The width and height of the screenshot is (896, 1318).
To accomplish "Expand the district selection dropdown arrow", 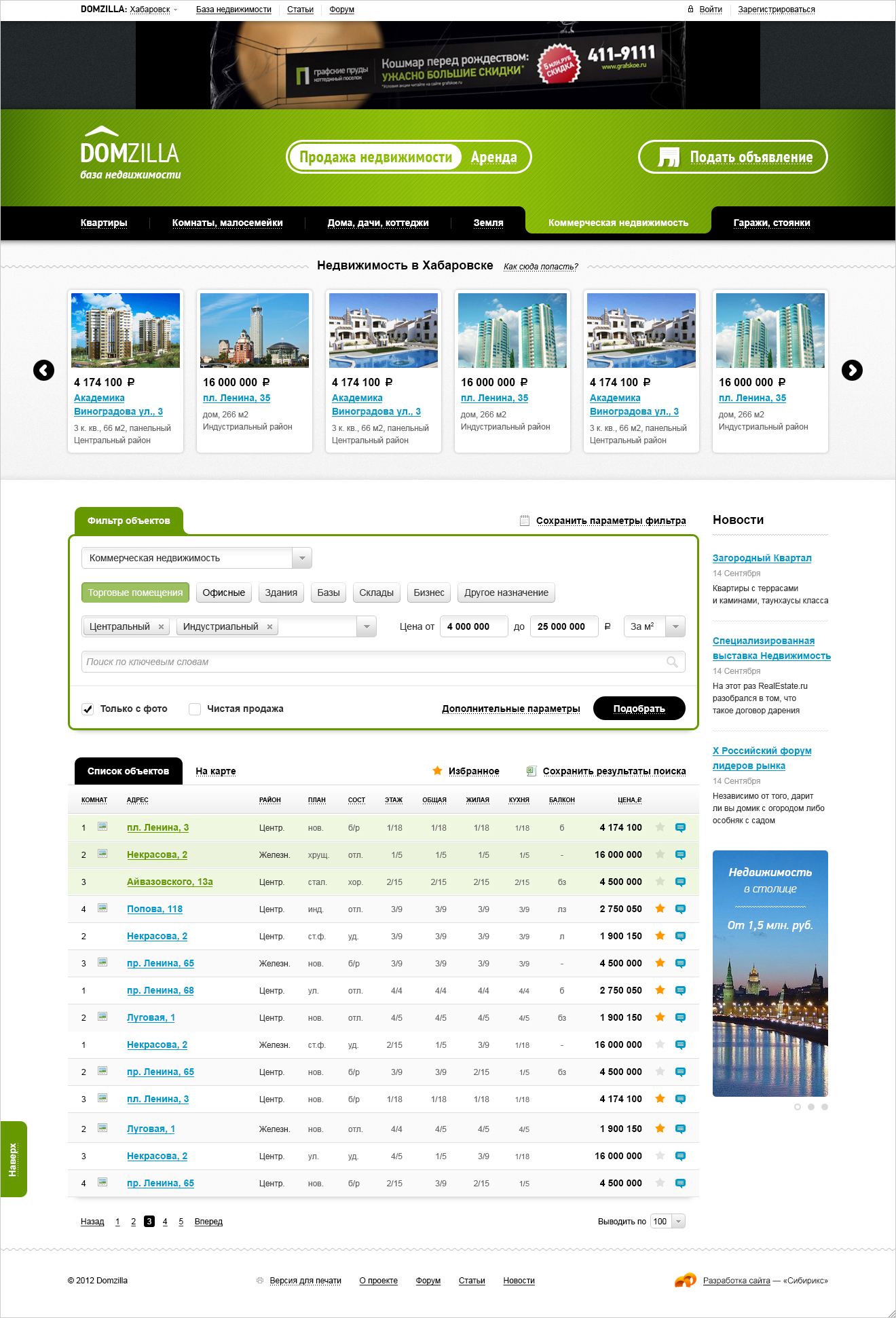I will tap(367, 626).
